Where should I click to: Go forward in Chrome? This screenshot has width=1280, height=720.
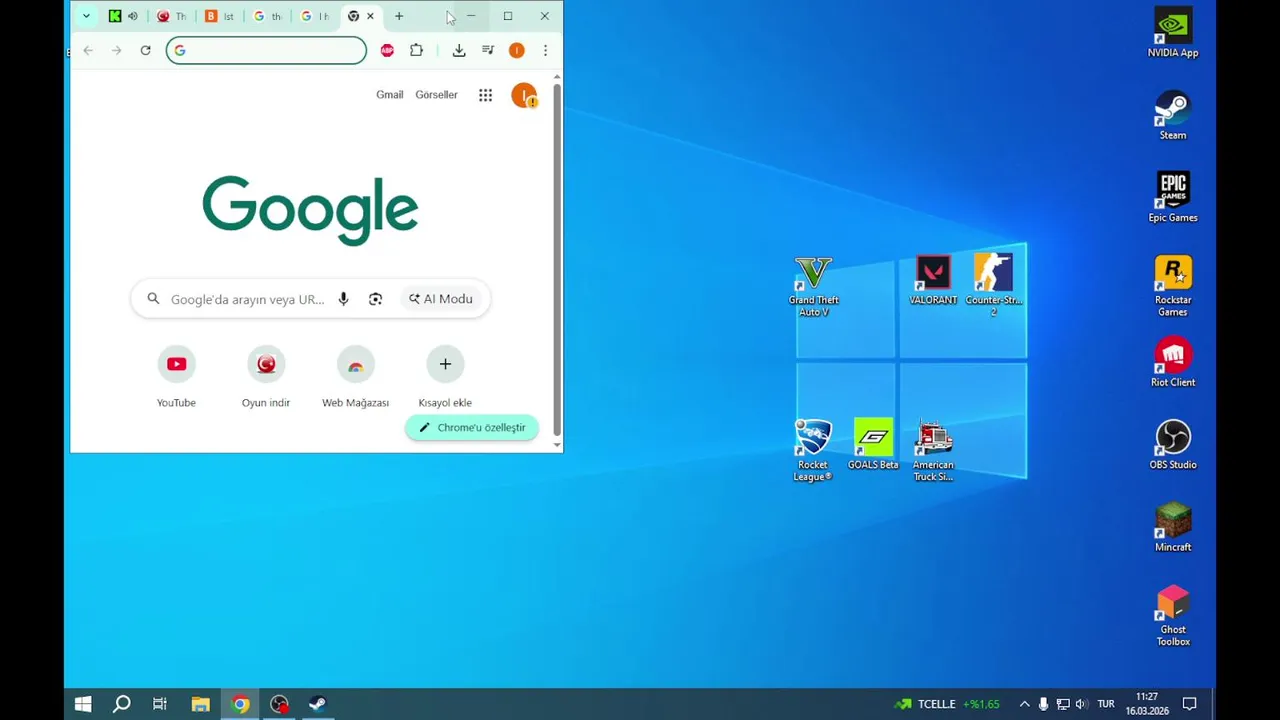click(116, 50)
